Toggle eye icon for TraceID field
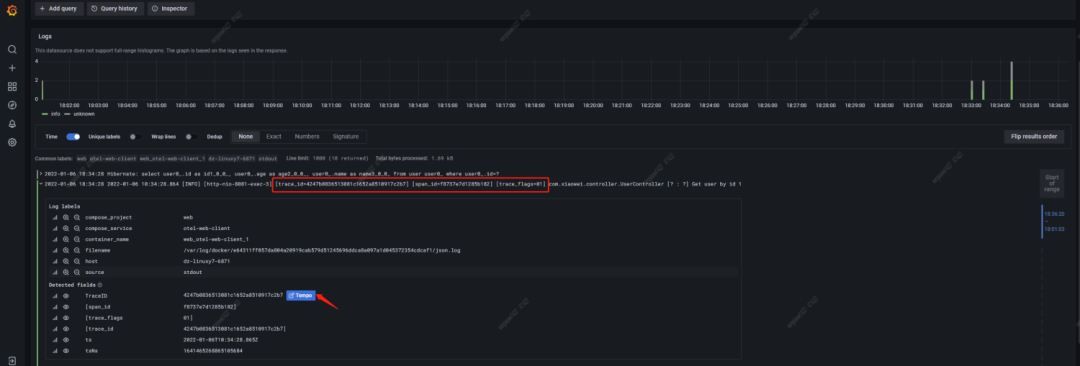 coord(66,295)
